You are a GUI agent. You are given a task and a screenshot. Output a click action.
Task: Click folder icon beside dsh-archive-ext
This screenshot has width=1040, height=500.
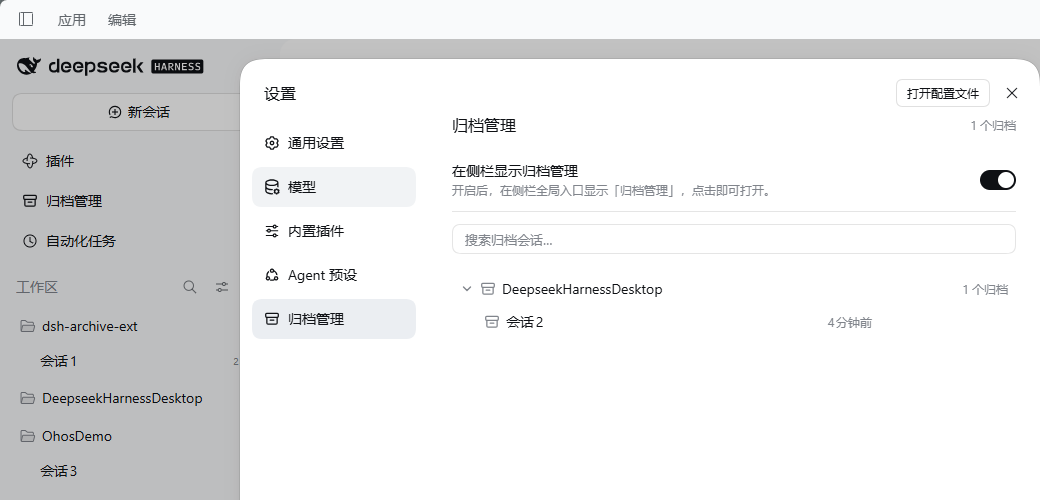point(27,326)
